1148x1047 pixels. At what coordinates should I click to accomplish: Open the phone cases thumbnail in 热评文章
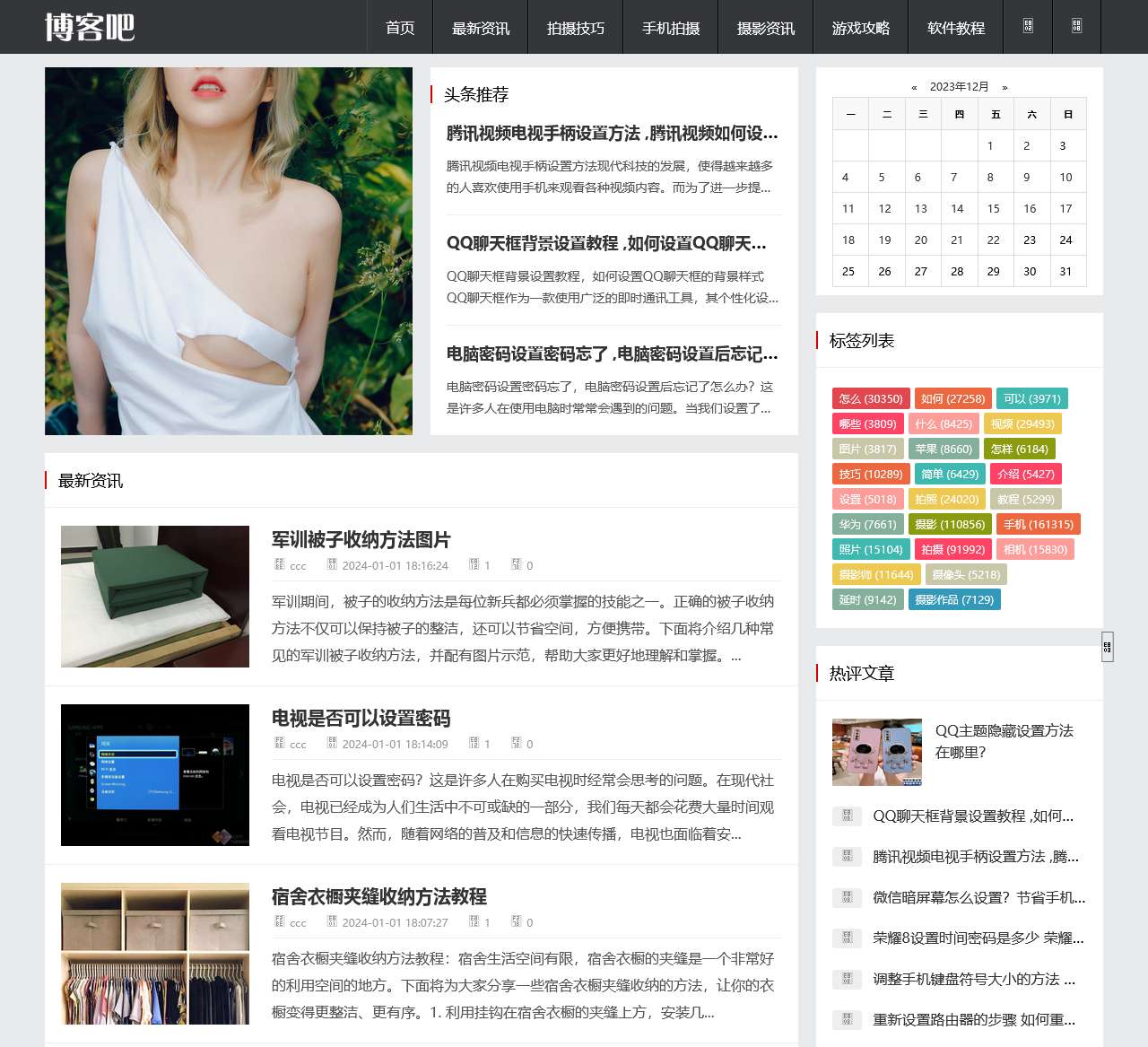coord(877,752)
